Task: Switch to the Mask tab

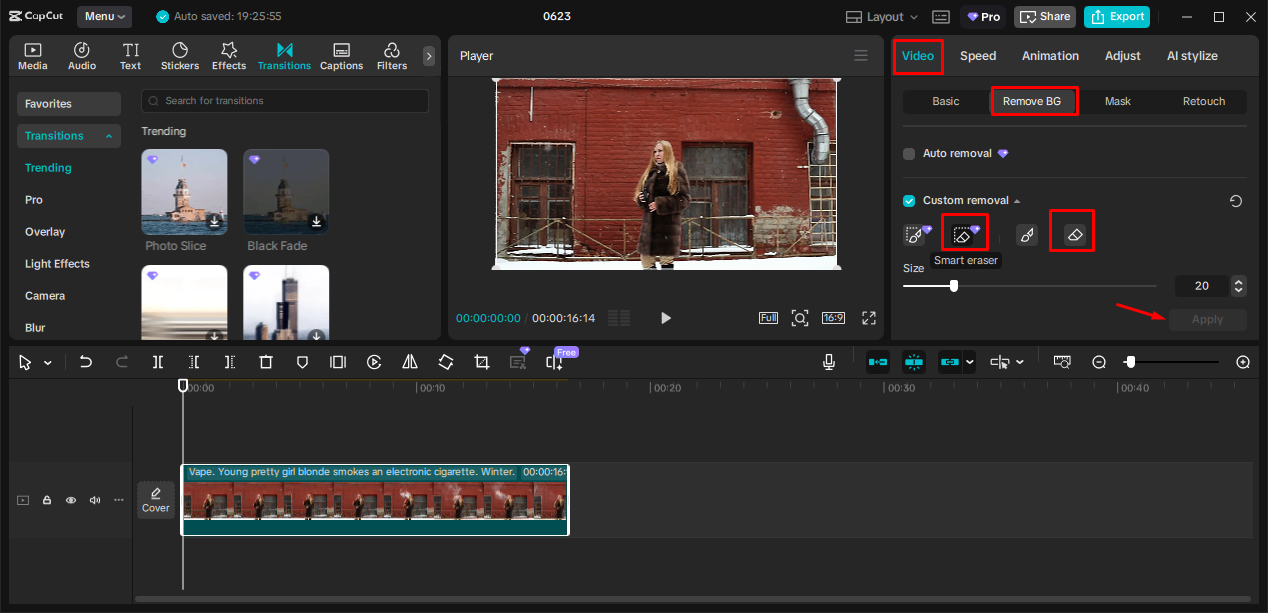Action: coord(1117,101)
